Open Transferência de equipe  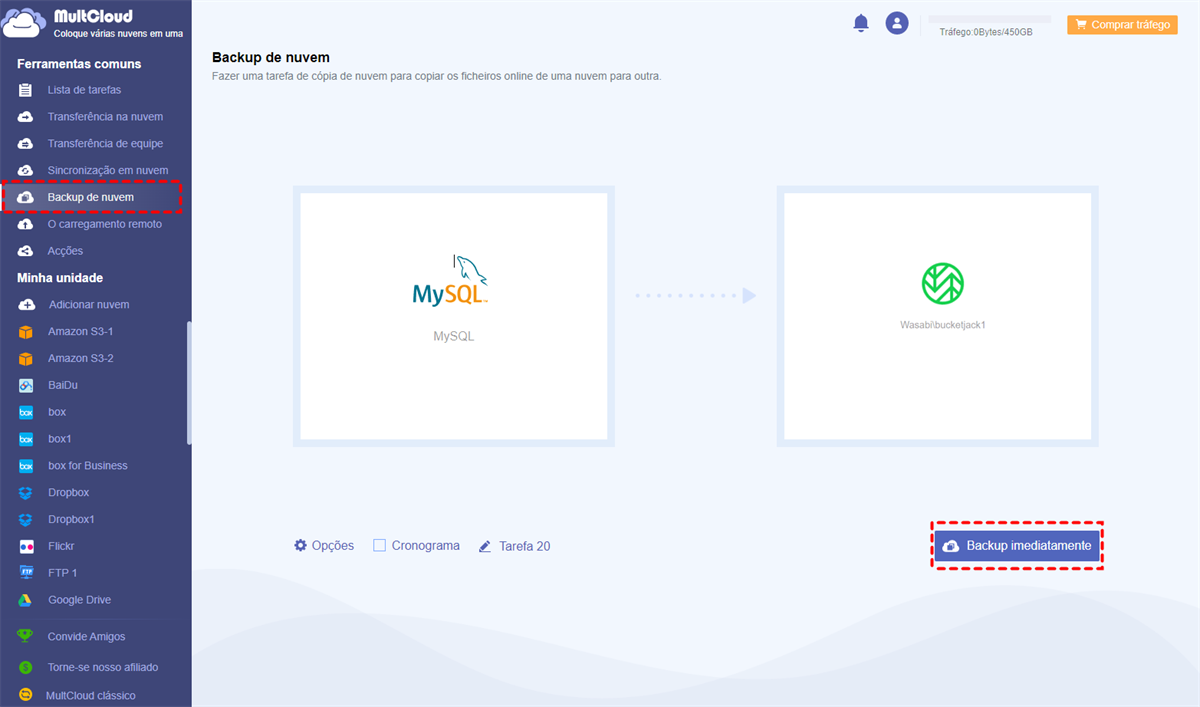(105, 144)
